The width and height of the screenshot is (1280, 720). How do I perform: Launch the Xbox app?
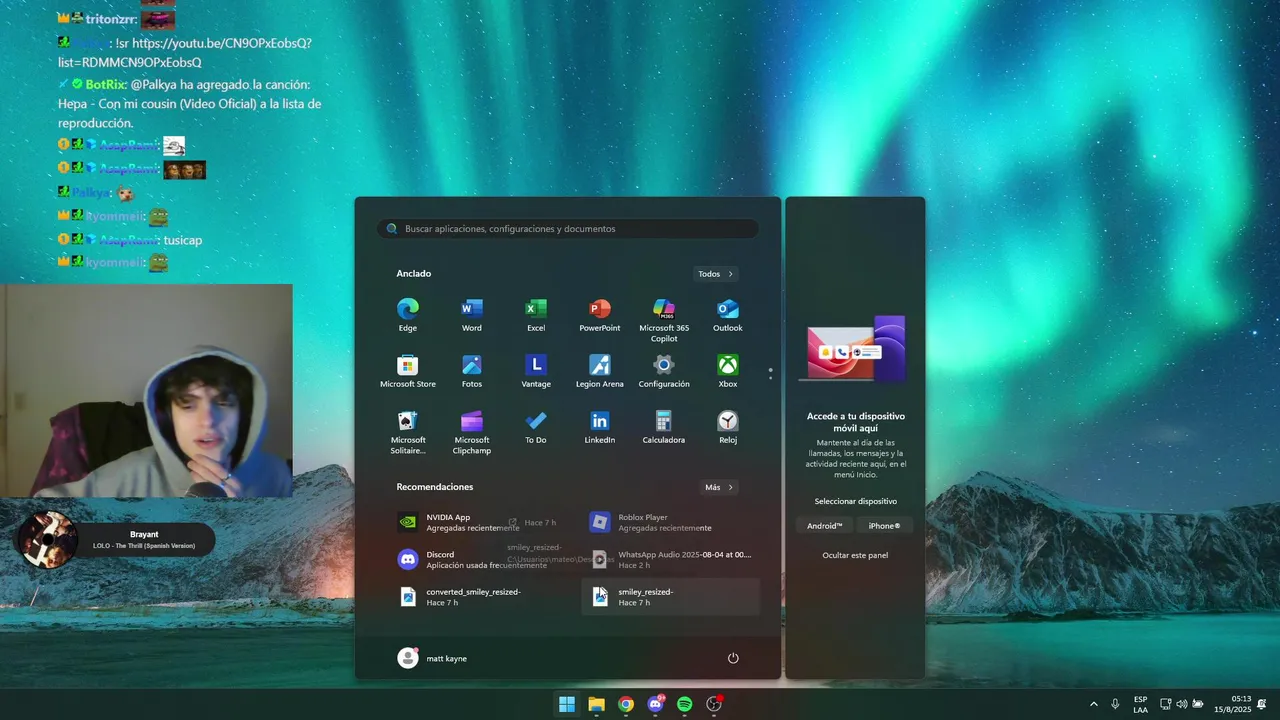point(728,370)
